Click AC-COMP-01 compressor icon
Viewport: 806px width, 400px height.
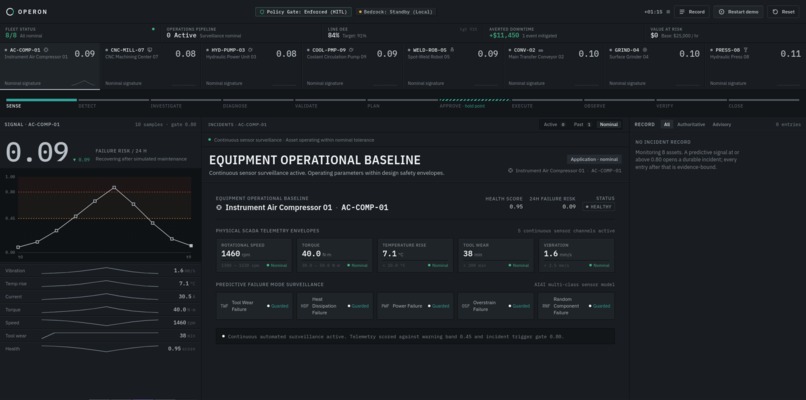pos(46,50)
